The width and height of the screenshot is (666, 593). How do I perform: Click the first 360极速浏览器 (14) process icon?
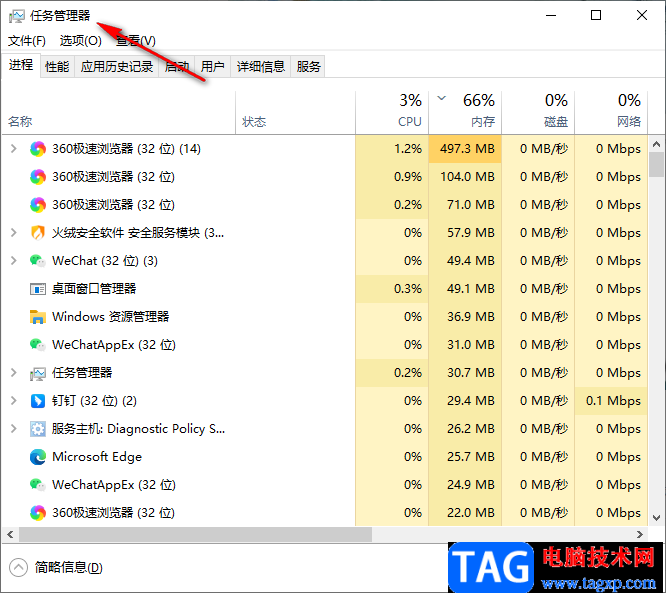pos(38,149)
